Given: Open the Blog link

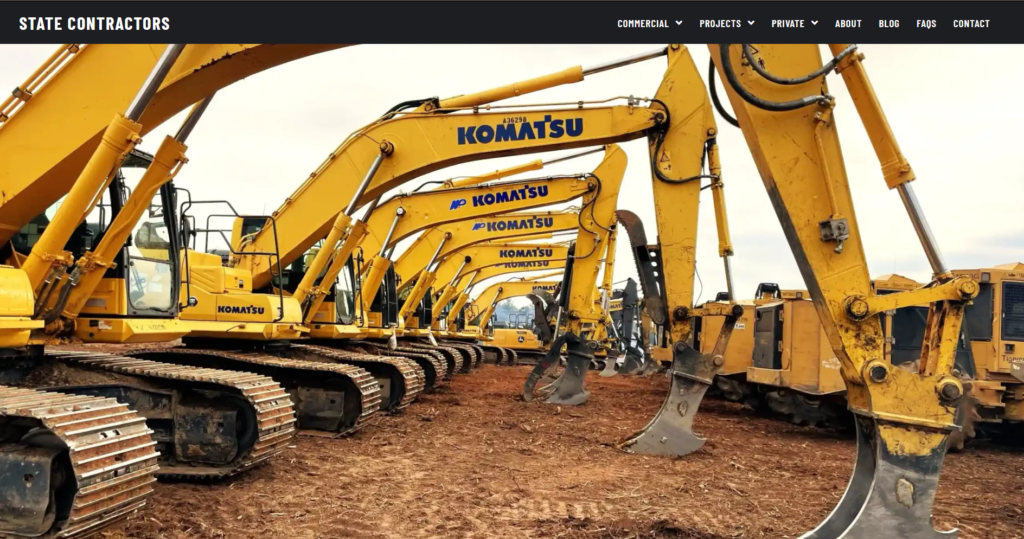Looking at the screenshot, I should tap(889, 23).
